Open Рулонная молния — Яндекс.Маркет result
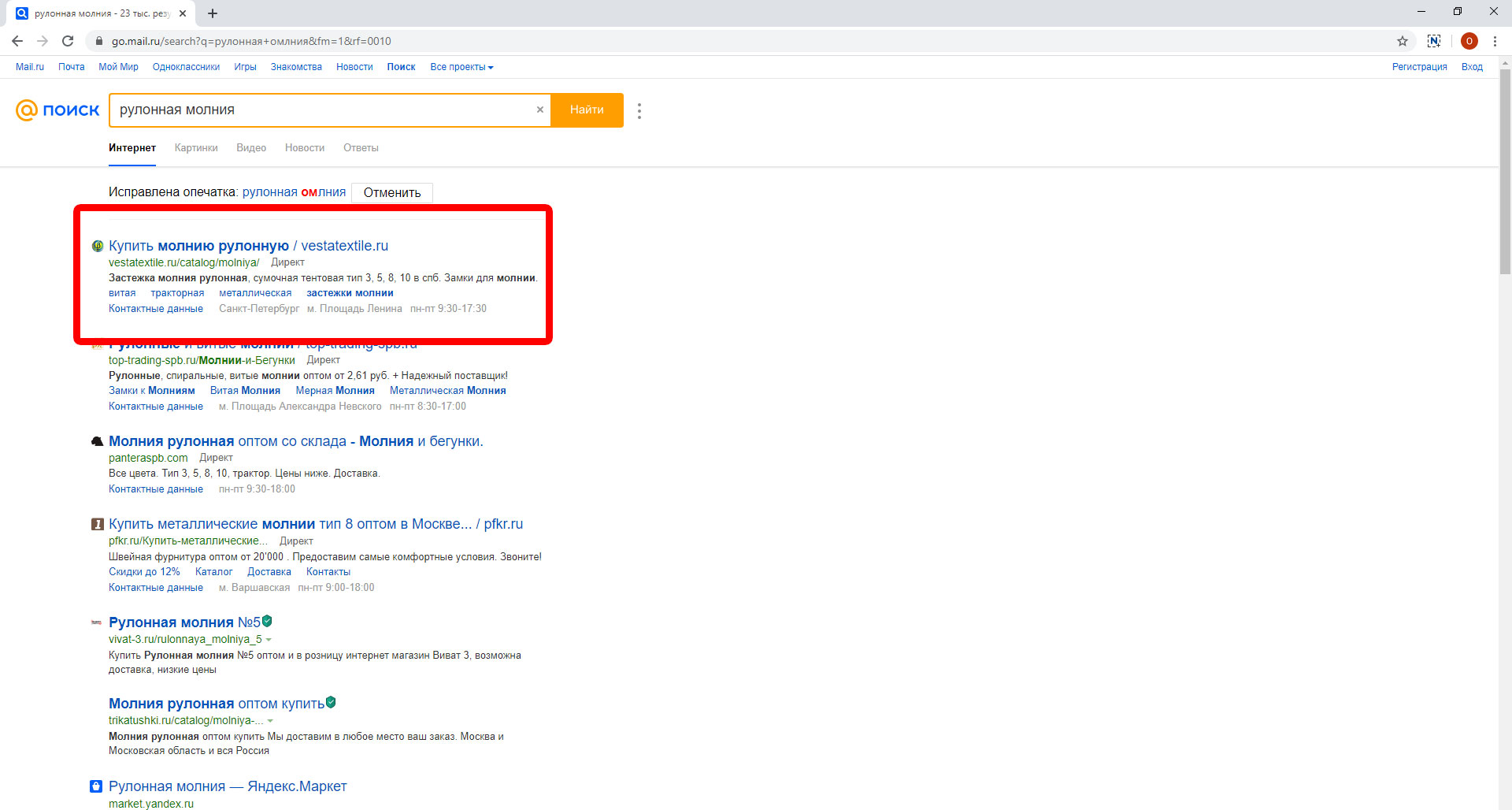The width and height of the screenshot is (1512, 810). (x=228, y=786)
